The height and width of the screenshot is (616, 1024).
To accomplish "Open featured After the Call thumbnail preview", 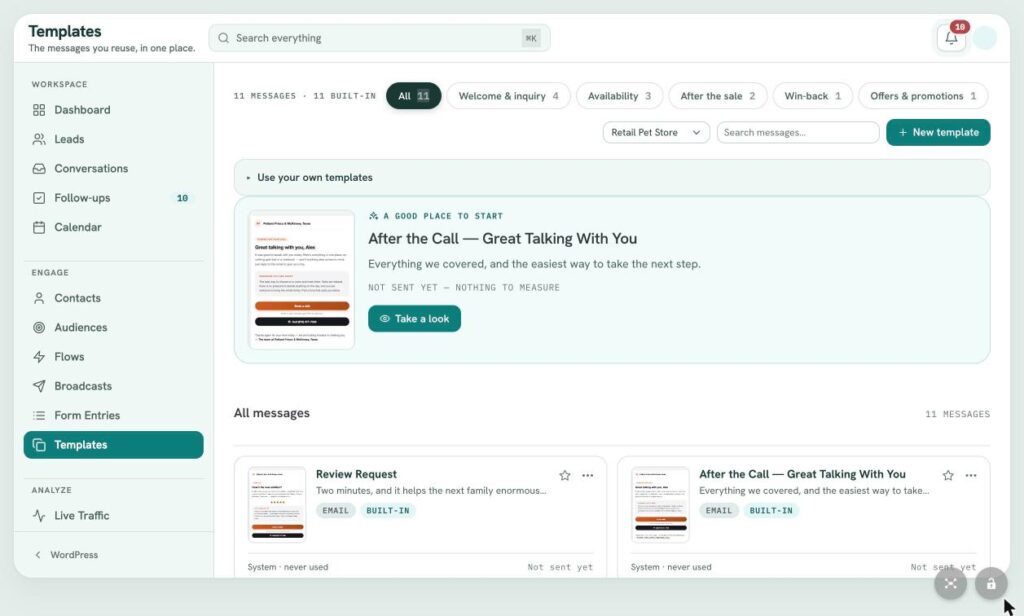I will (x=302, y=280).
